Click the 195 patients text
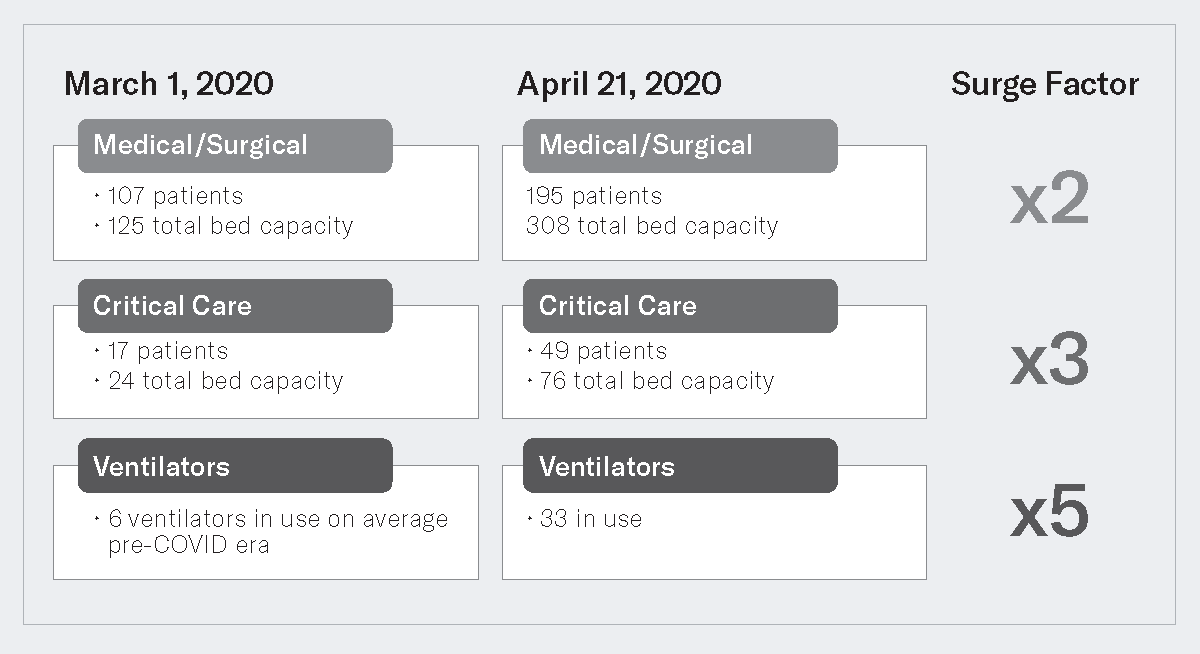 point(594,196)
